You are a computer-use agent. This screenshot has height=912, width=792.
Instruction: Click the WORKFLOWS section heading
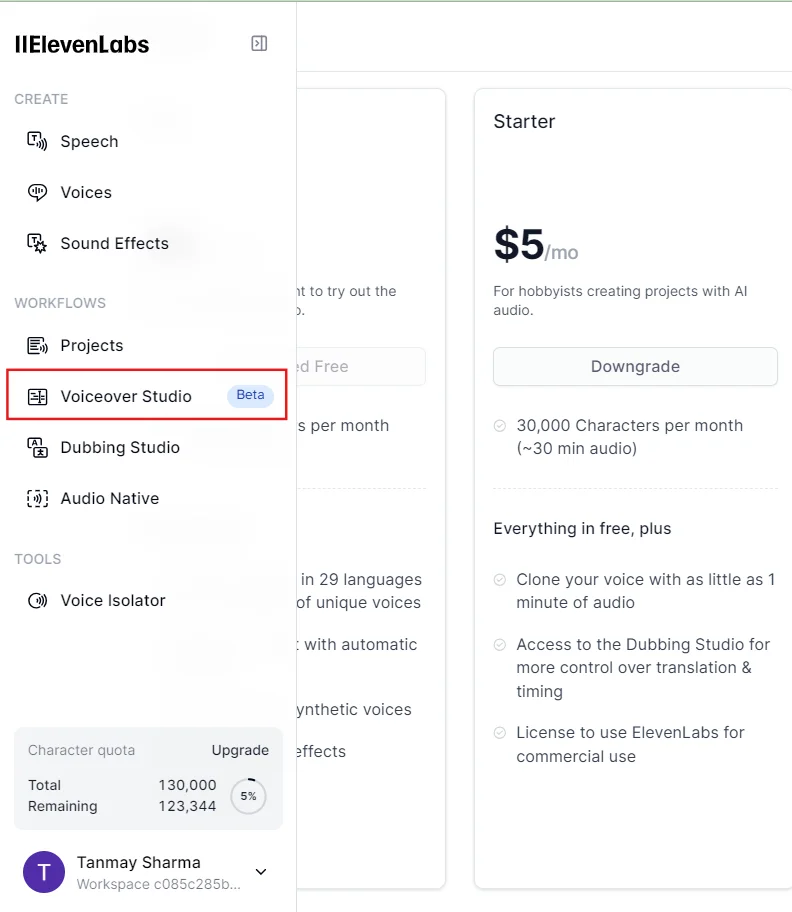point(60,304)
